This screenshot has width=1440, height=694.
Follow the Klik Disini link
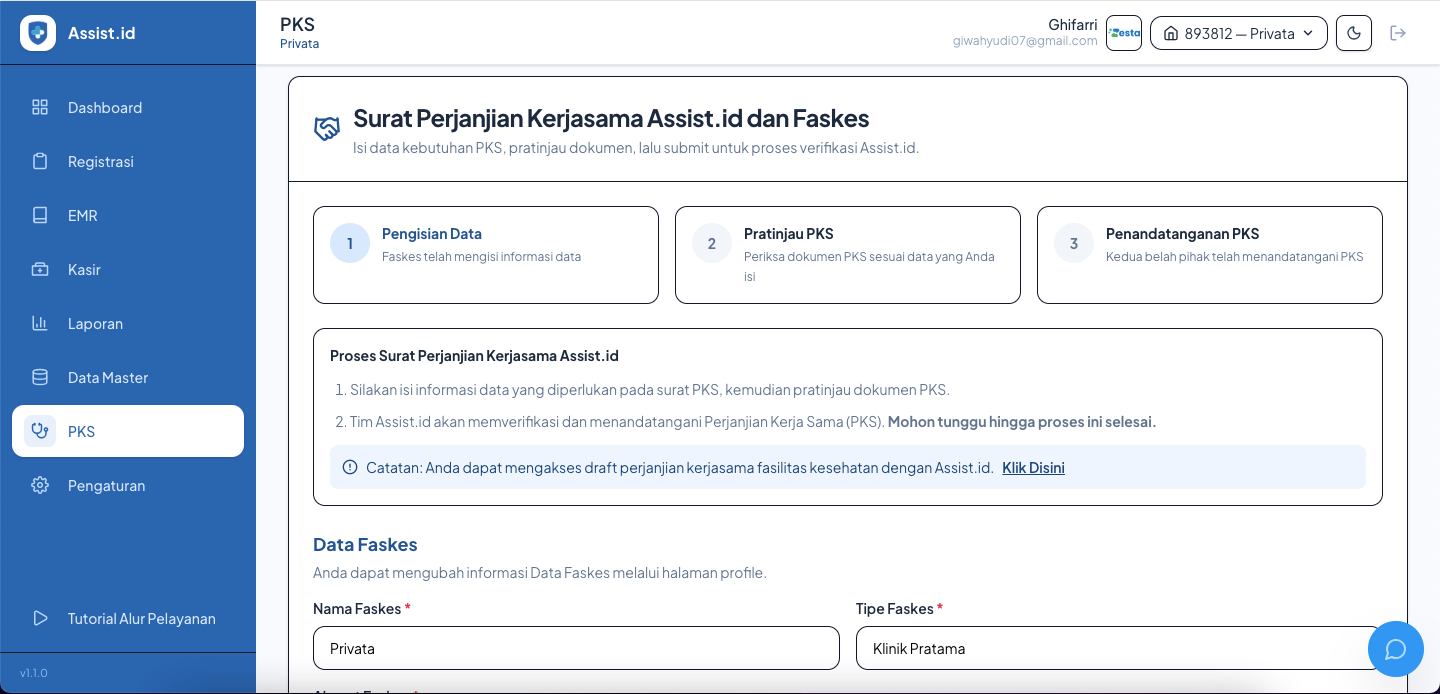click(x=1033, y=467)
